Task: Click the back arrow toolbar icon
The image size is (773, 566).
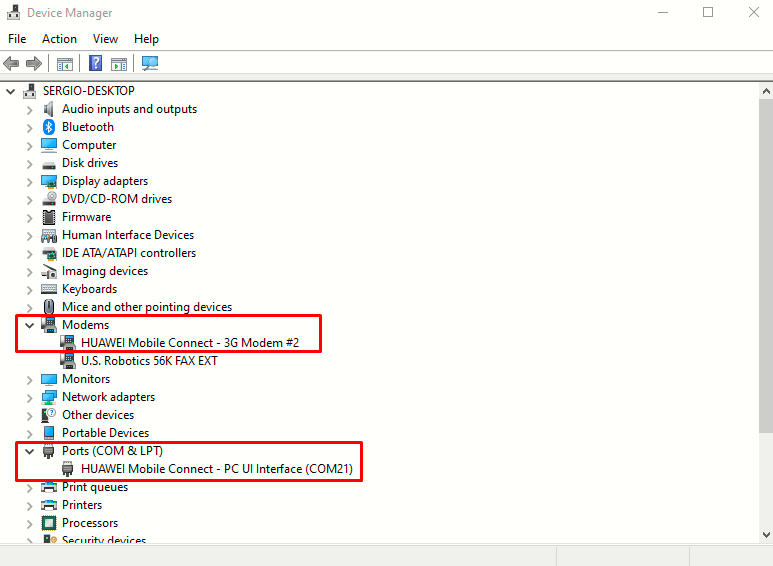Action: (x=11, y=63)
